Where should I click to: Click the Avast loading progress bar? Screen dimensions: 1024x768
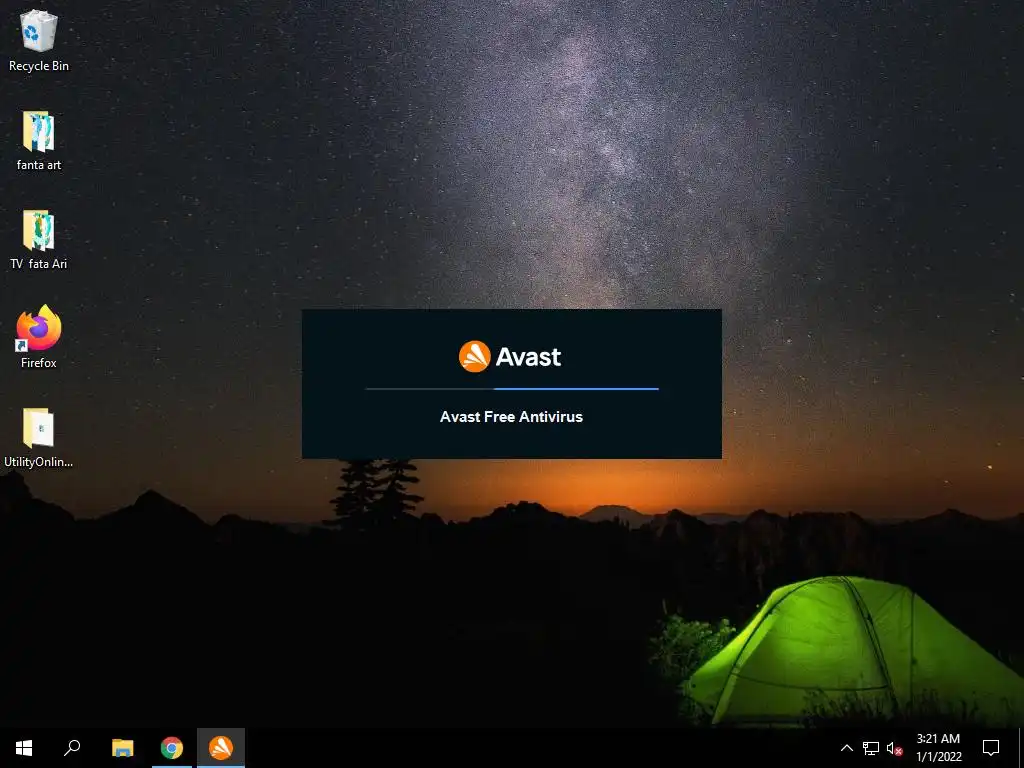[x=512, y=389]
